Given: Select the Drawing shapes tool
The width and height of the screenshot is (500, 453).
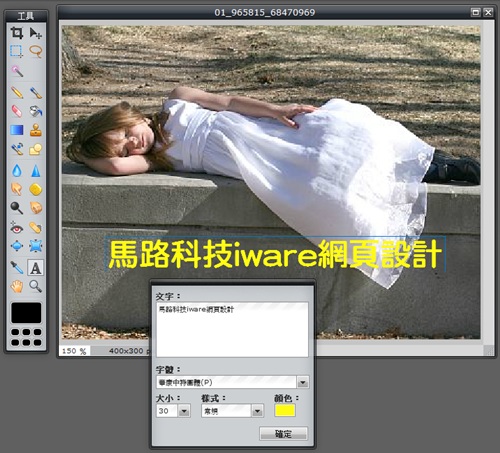Looking at the screenshot, I should (35, 149).
